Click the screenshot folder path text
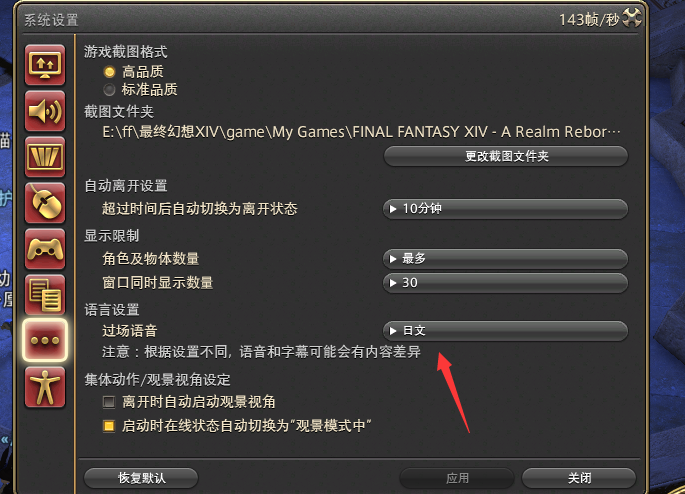This screenshot has width=685, height=494. 361,131
